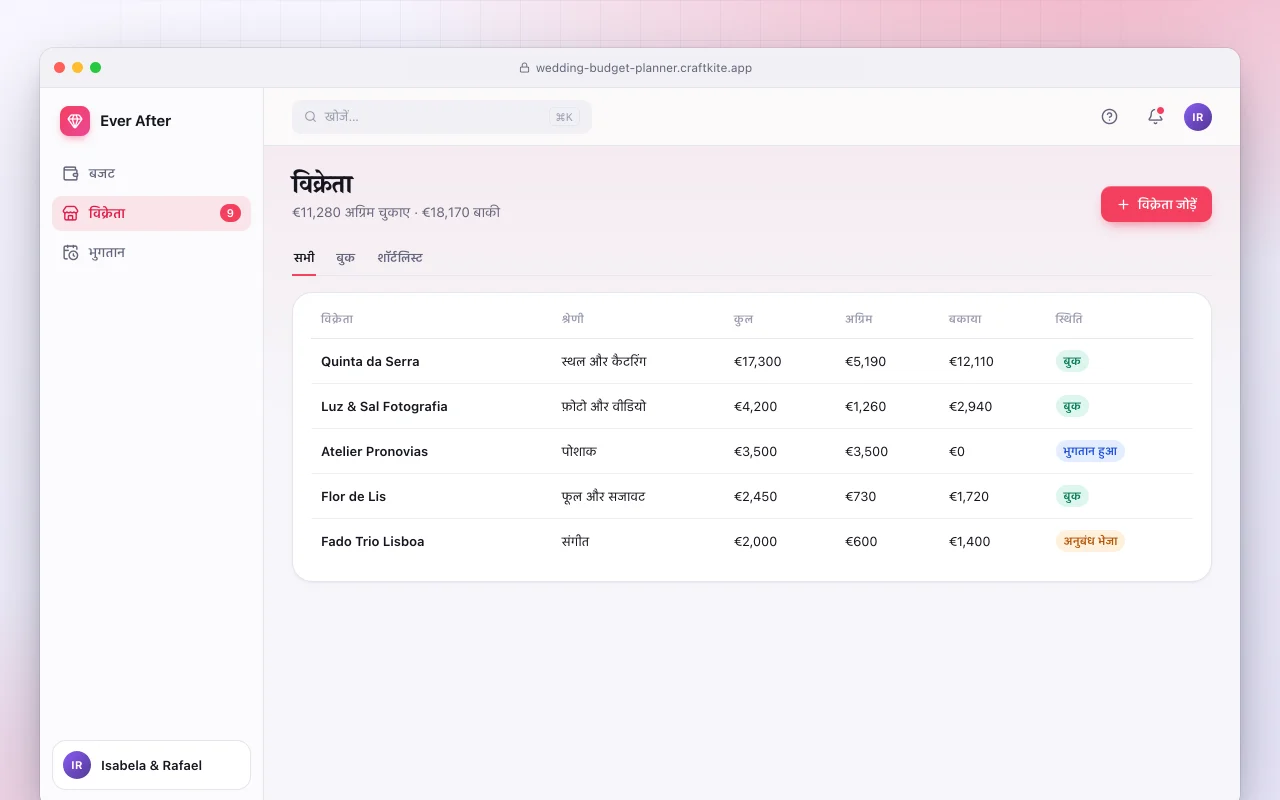This screenshot has width=1280, height=800.
Task: Click the बुक badge for Flor de Lis
Action: pyautogui.click(x=1072, y=496)
